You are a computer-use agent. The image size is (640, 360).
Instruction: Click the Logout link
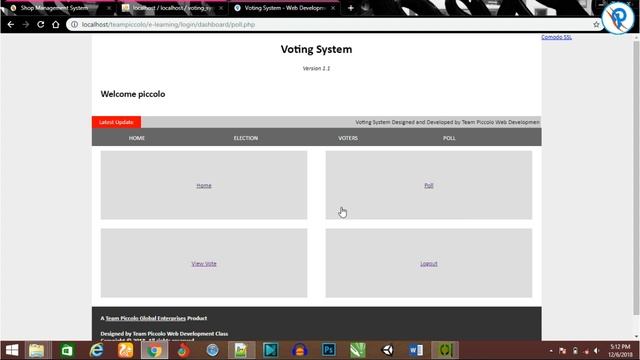coord(429,264)
